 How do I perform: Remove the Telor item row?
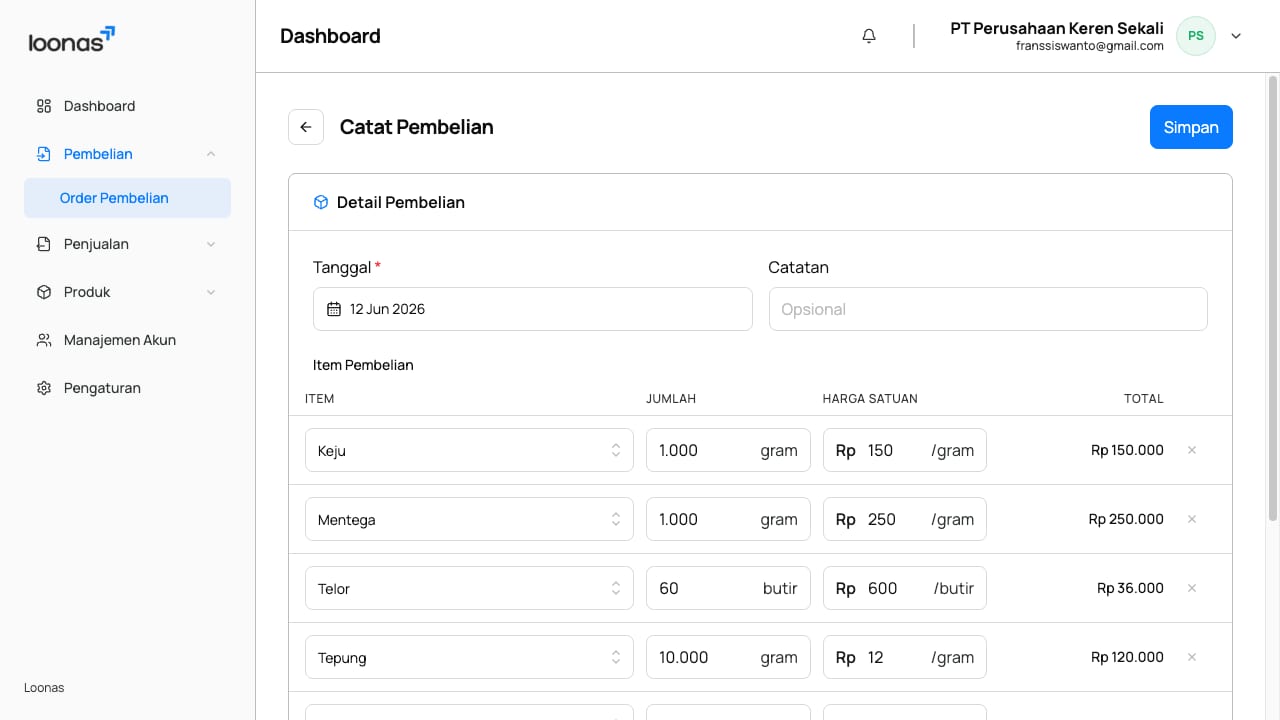[x=1192, y=588]
